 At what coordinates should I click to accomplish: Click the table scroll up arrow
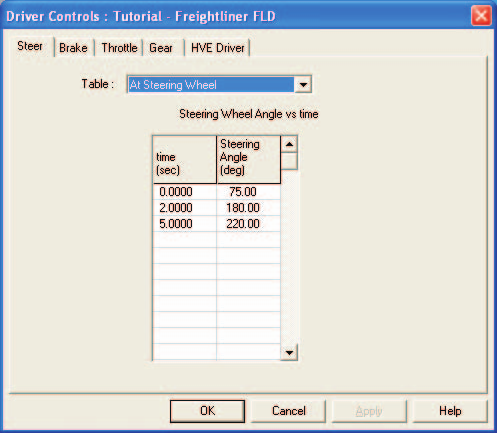pos(289,144)
